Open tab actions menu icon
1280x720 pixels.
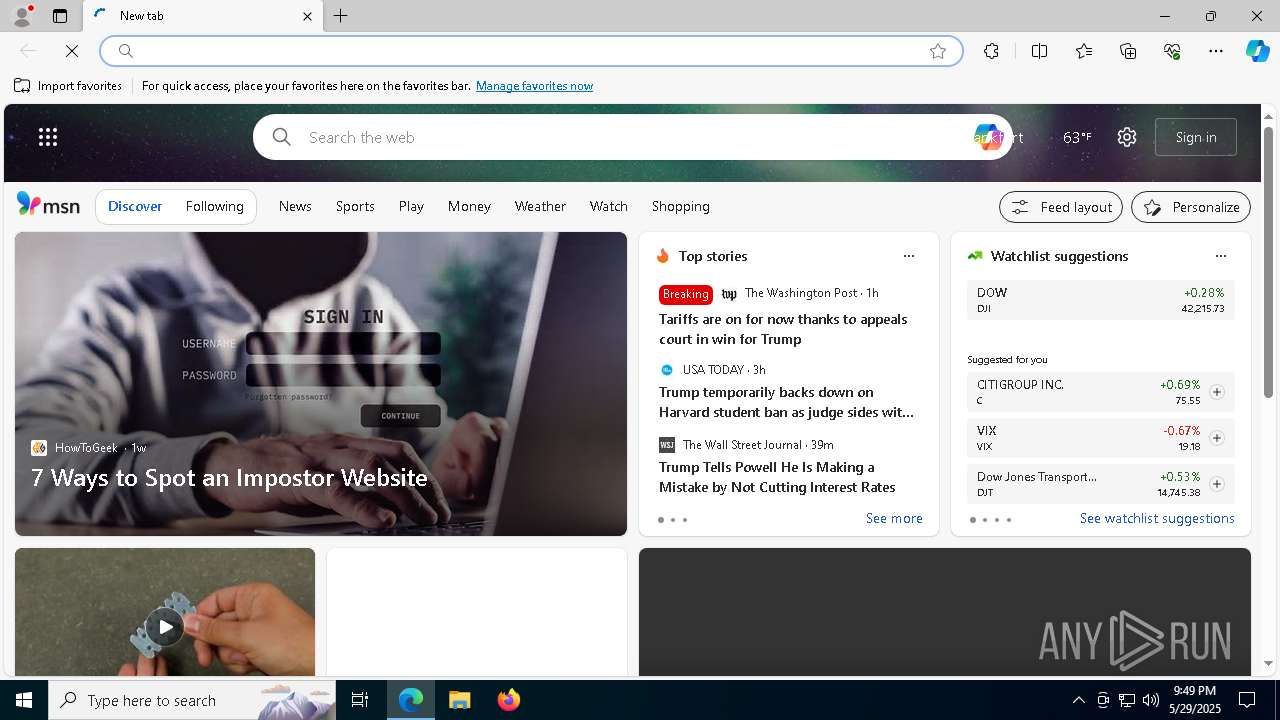click(x=60, y=16)
